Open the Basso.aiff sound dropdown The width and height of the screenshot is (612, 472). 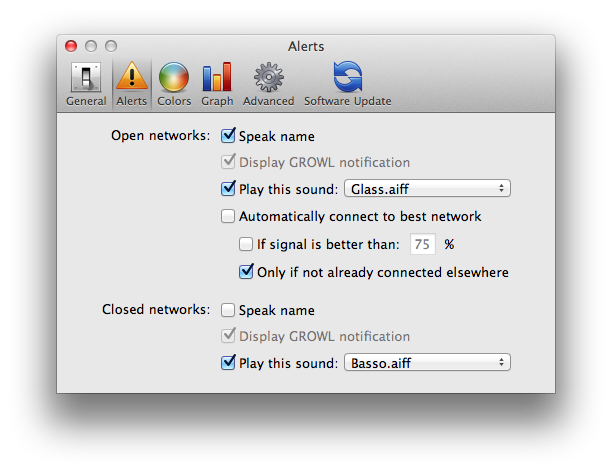[427, 363]
